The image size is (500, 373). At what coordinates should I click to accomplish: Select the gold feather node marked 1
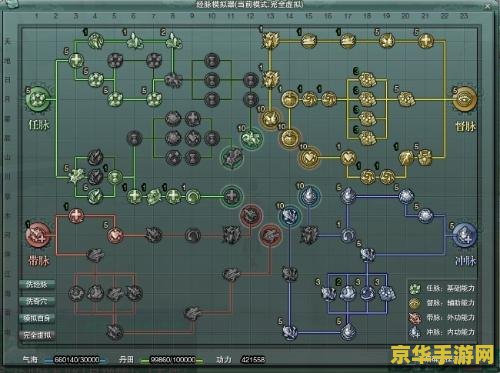[x=406, y=157]
